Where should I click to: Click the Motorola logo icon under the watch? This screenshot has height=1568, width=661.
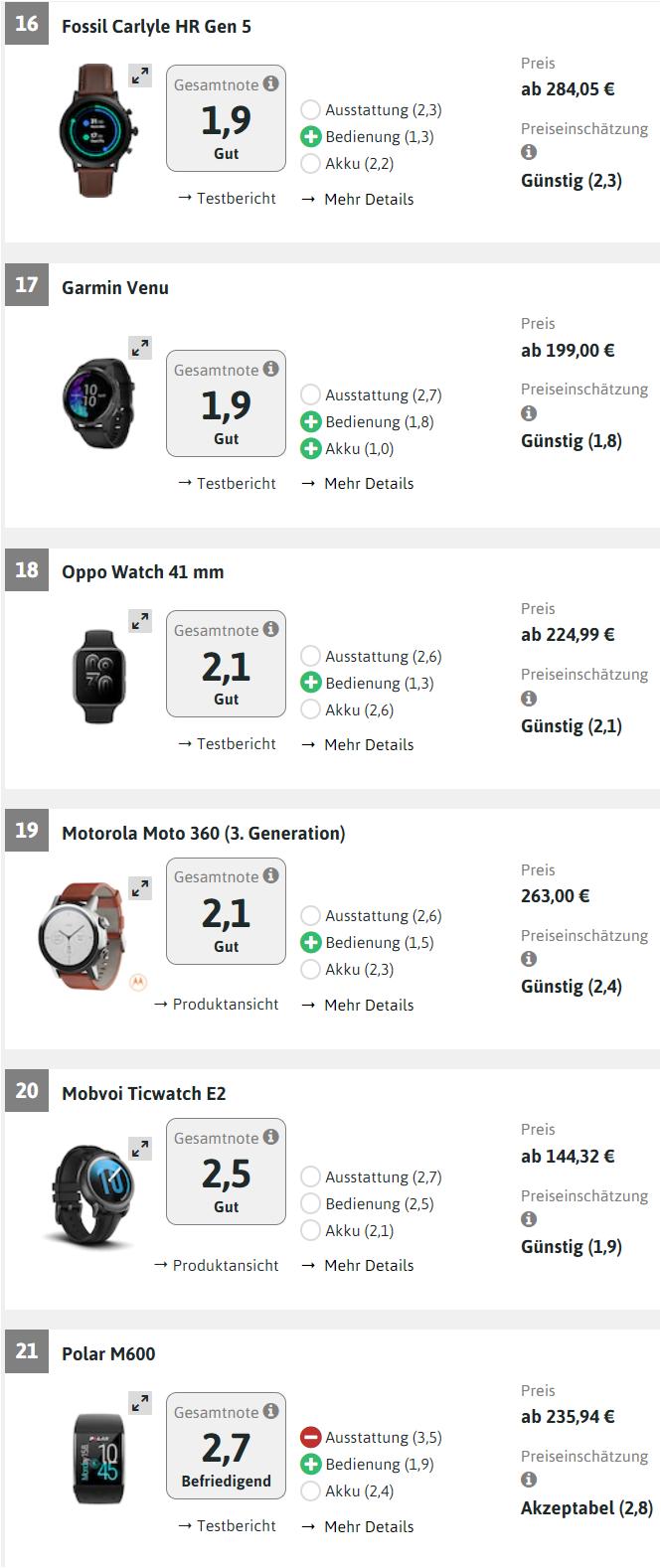coord(137,983)
